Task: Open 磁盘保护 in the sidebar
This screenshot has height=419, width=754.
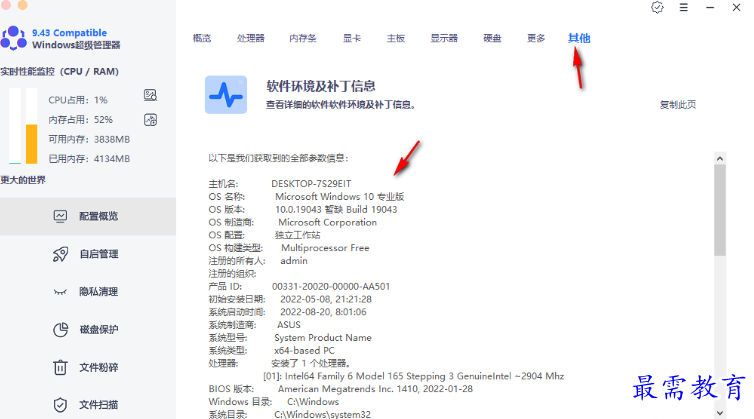Action: [88, 330]
